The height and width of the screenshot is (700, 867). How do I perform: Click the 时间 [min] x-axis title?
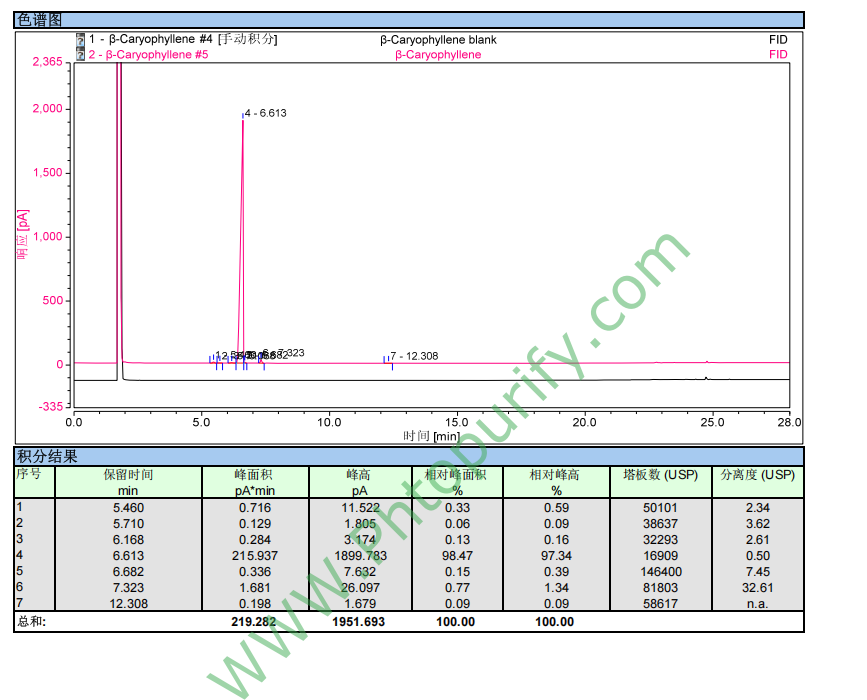431,436
